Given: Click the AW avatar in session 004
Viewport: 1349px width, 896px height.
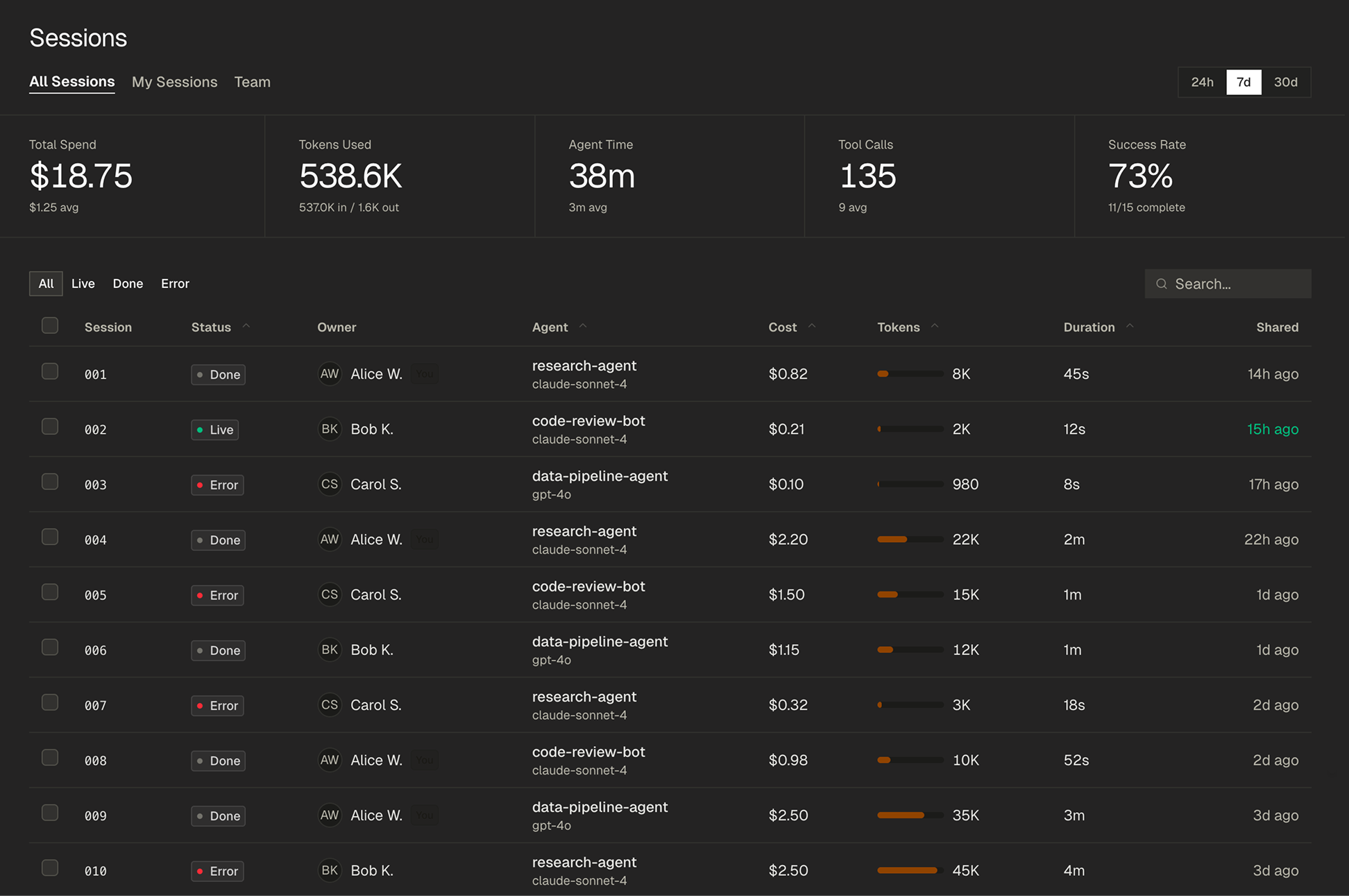Looking at the screenshot, I should [x=330, y=539].
